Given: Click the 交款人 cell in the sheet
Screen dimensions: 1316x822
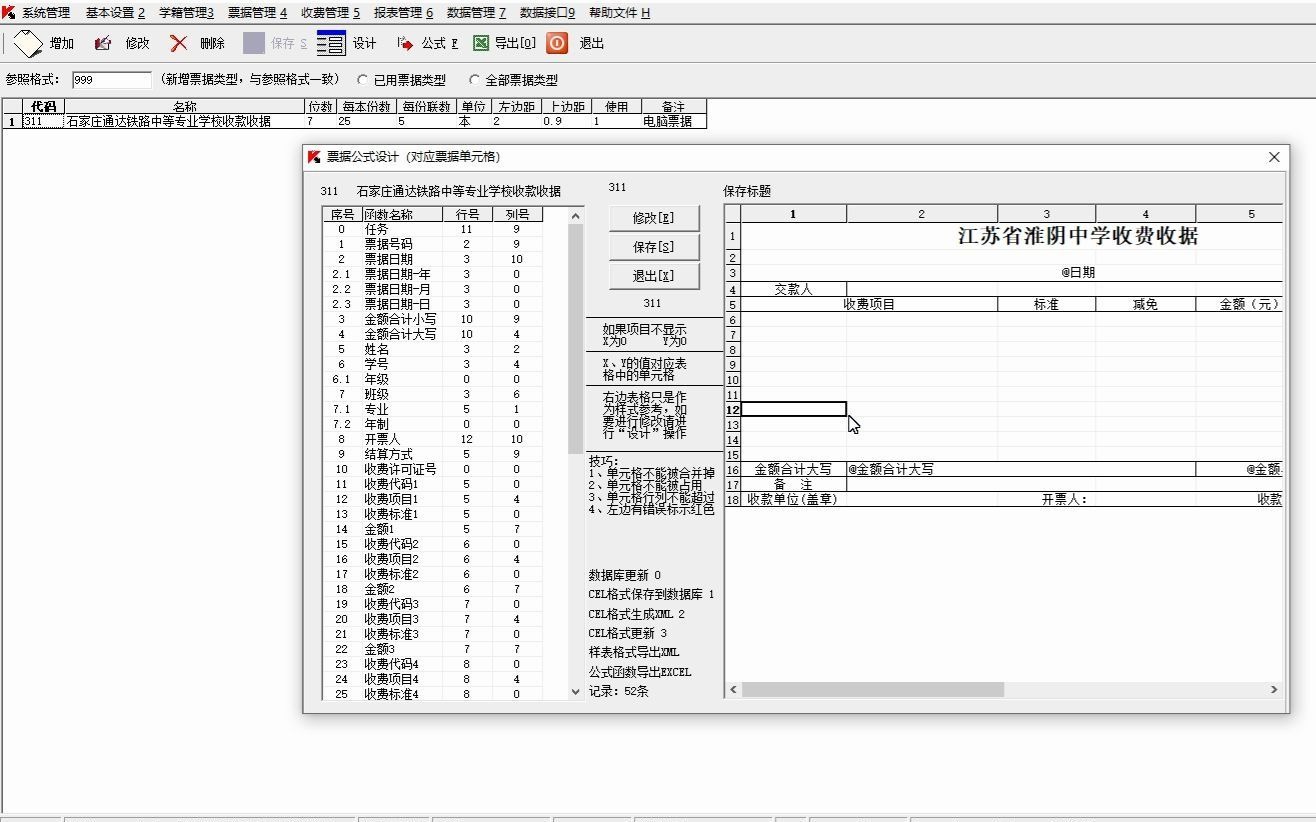Looking at the screenshot, I should [793, 289].
